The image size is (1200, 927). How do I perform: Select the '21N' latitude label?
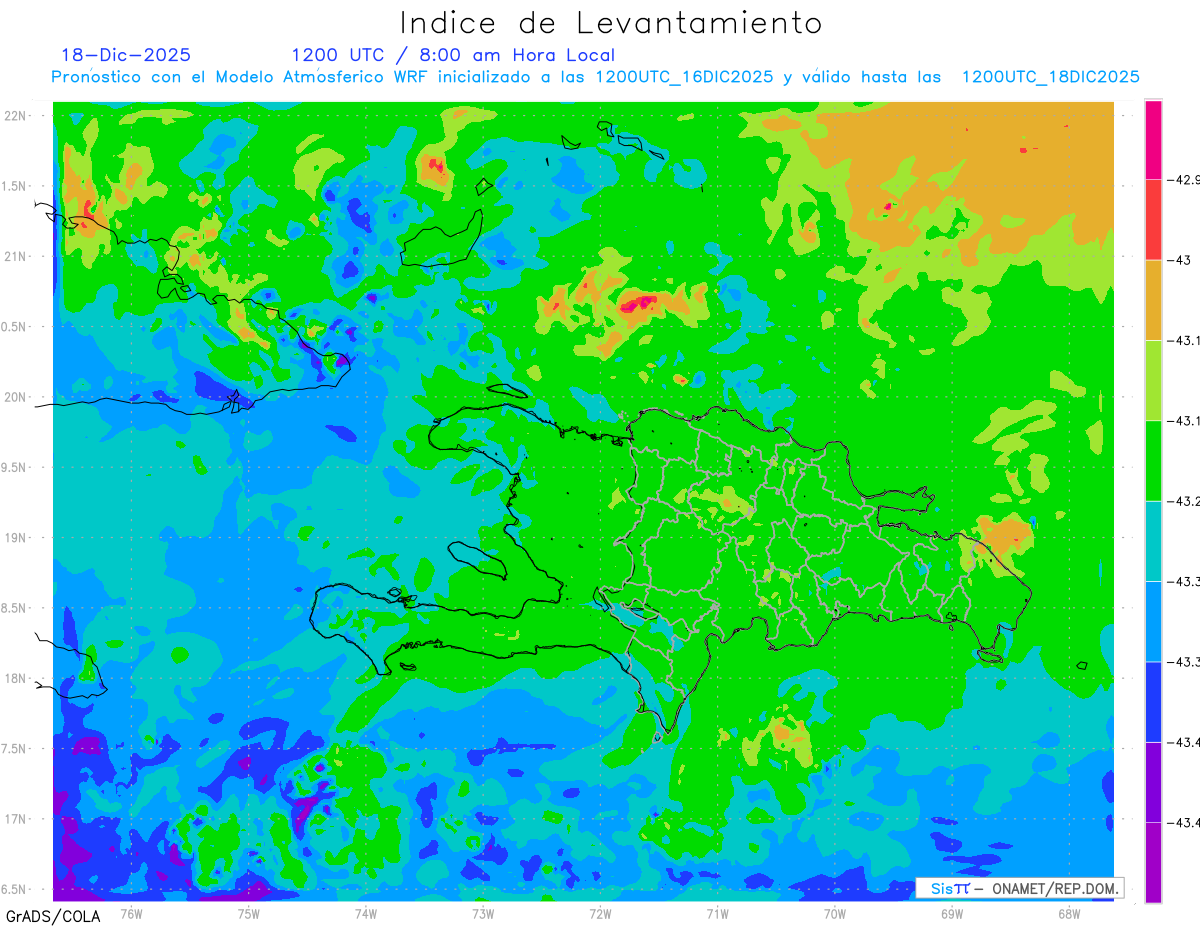pos(17,257)
